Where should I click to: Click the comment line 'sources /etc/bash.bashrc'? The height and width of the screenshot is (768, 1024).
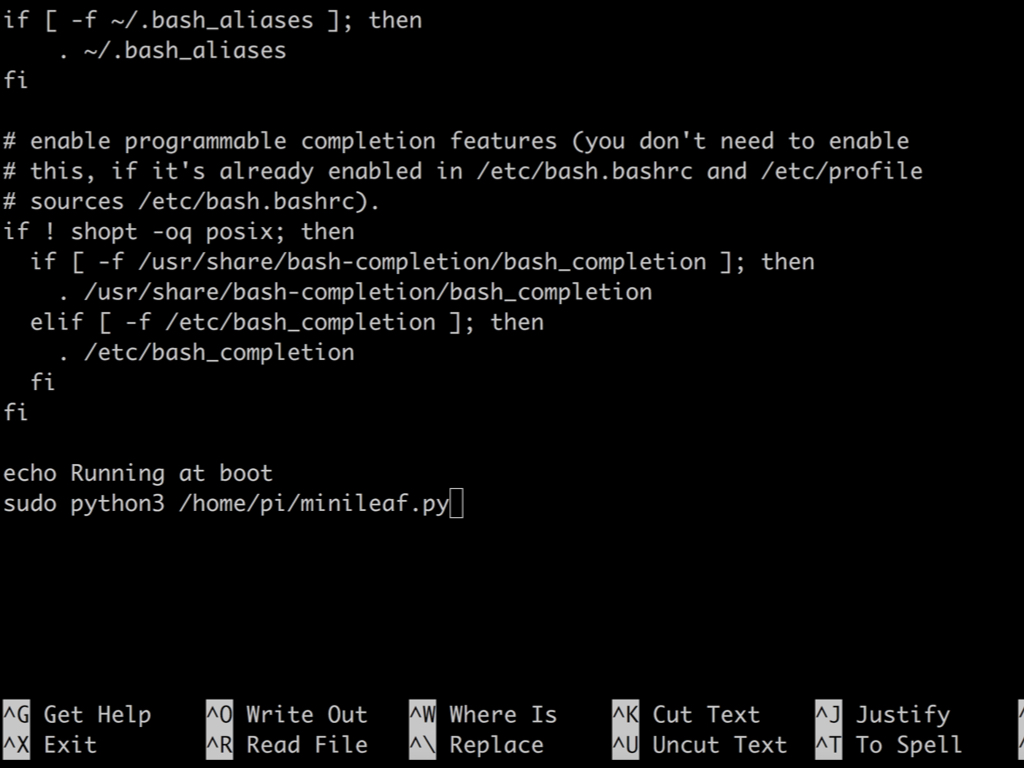(x=191, y=202)
